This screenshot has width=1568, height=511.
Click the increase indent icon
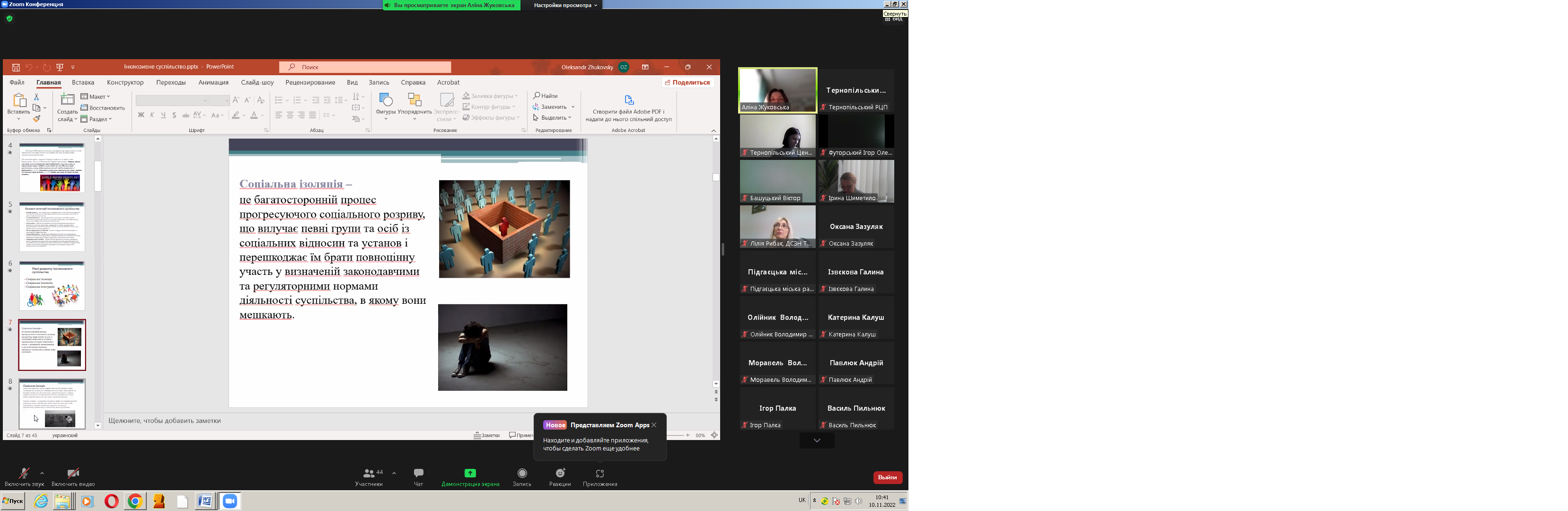pos(327,100)
